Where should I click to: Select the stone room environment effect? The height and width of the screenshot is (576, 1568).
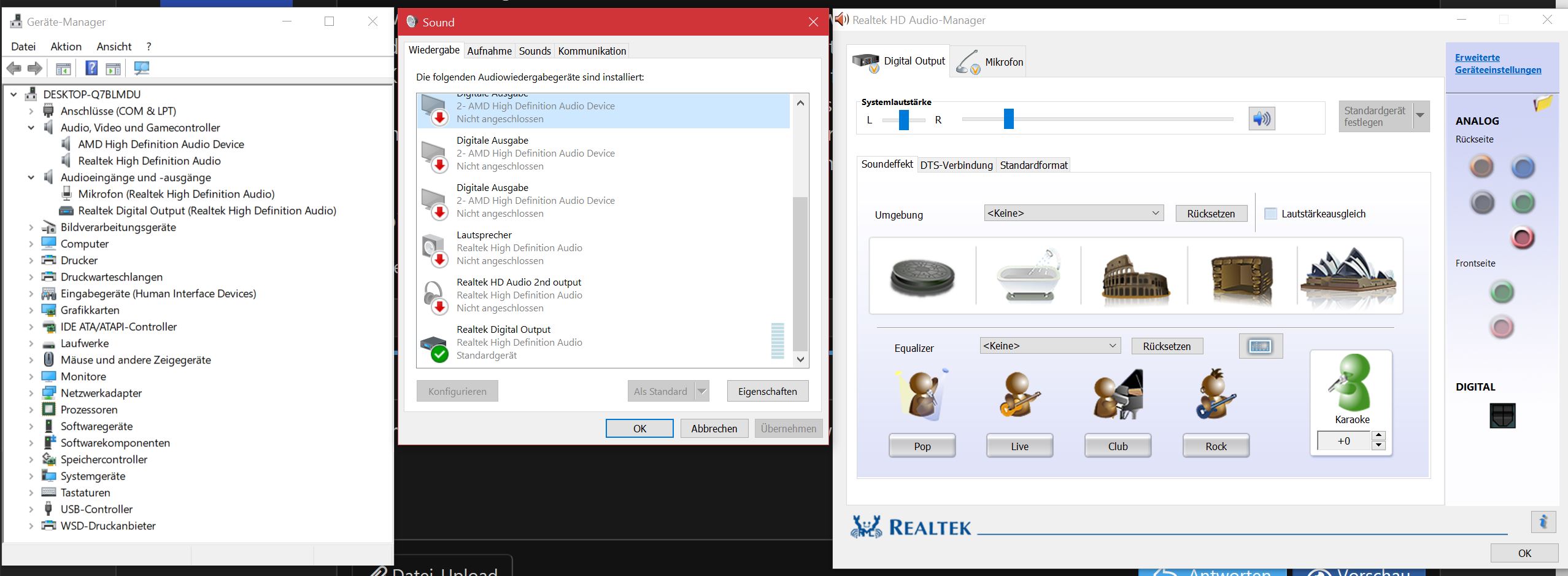(x=1241, y=279)
